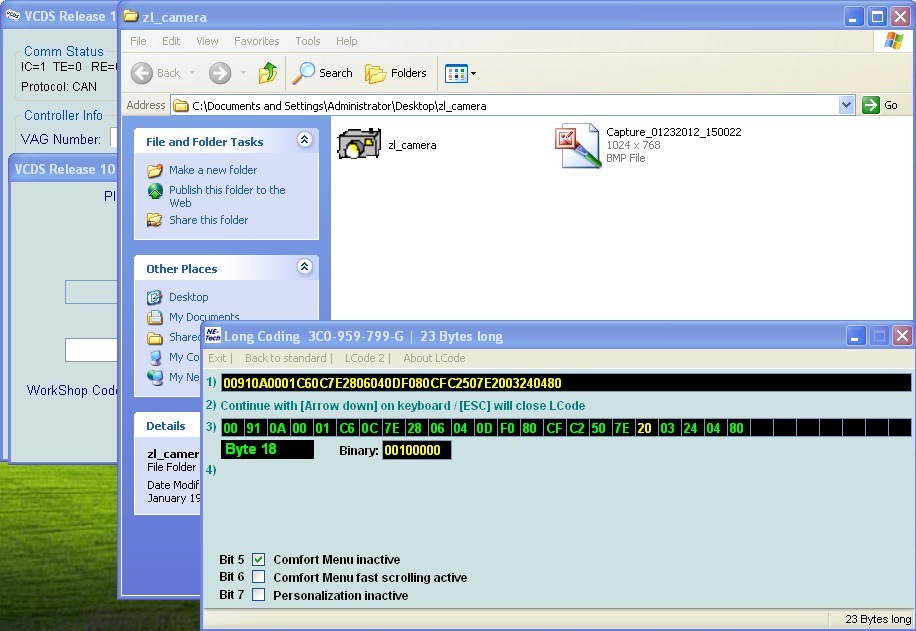
Task: Click the Share this folder icon
Action: [x=155, y=220]
